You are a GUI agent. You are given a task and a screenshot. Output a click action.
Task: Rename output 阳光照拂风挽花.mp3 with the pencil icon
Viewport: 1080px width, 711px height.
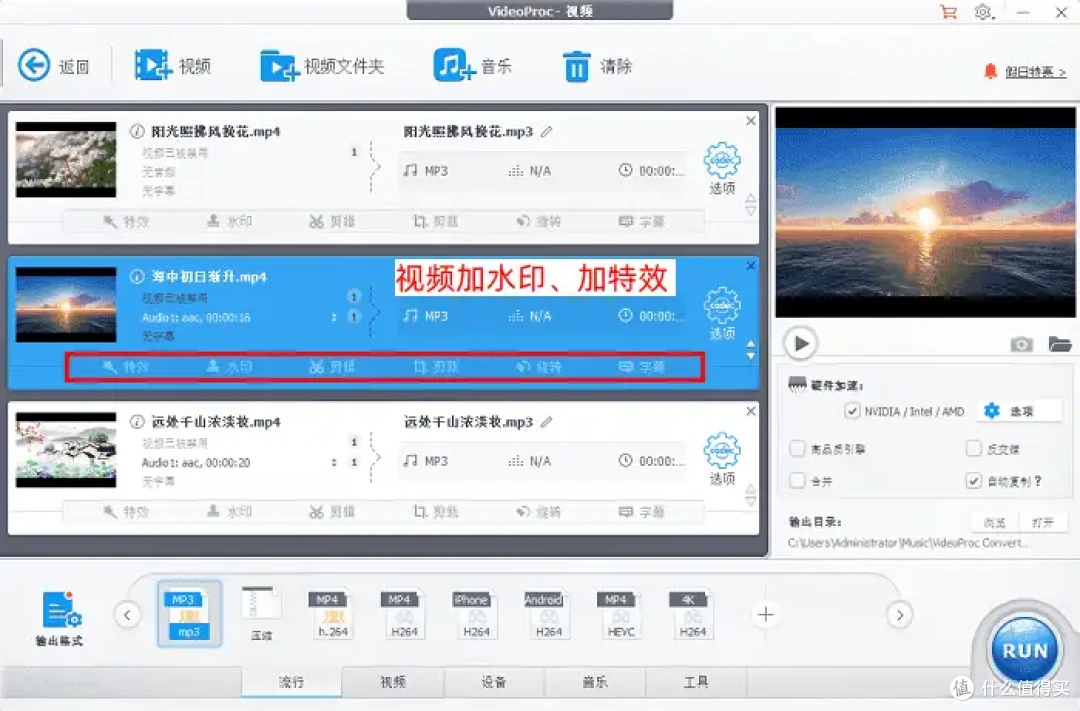coord(547,131)
